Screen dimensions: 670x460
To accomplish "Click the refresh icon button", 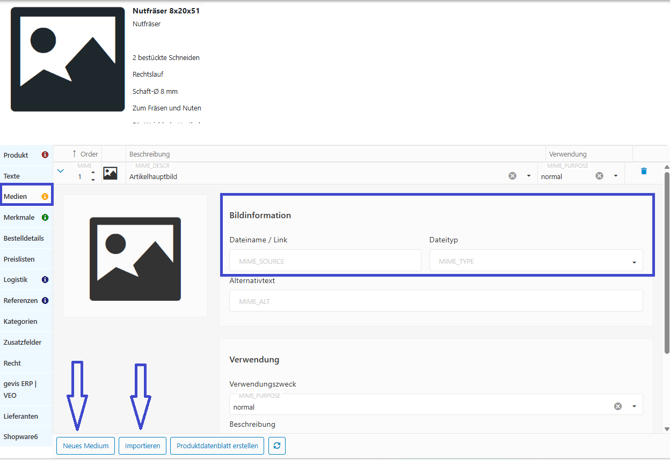I will click(277, 446).
